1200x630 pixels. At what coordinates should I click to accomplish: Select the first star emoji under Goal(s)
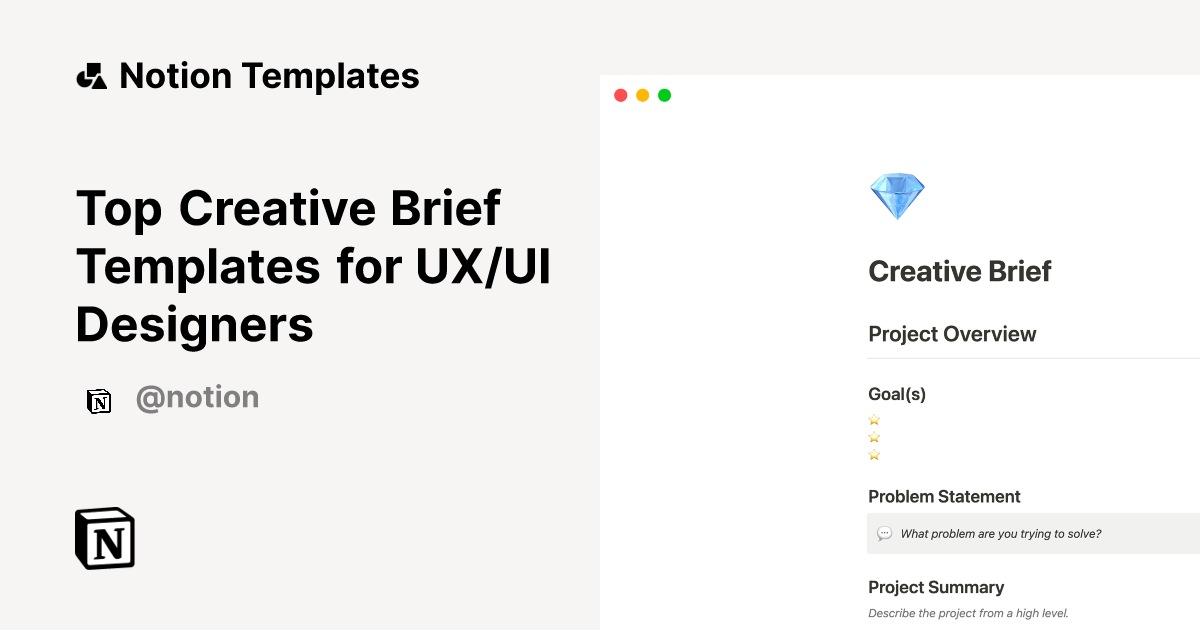(874, 420)
